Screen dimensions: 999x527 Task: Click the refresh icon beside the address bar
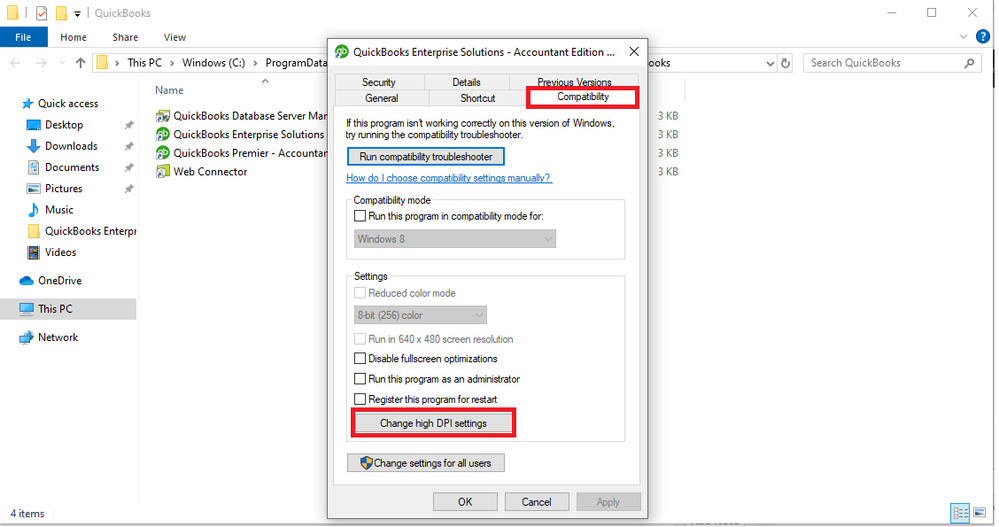786,63
